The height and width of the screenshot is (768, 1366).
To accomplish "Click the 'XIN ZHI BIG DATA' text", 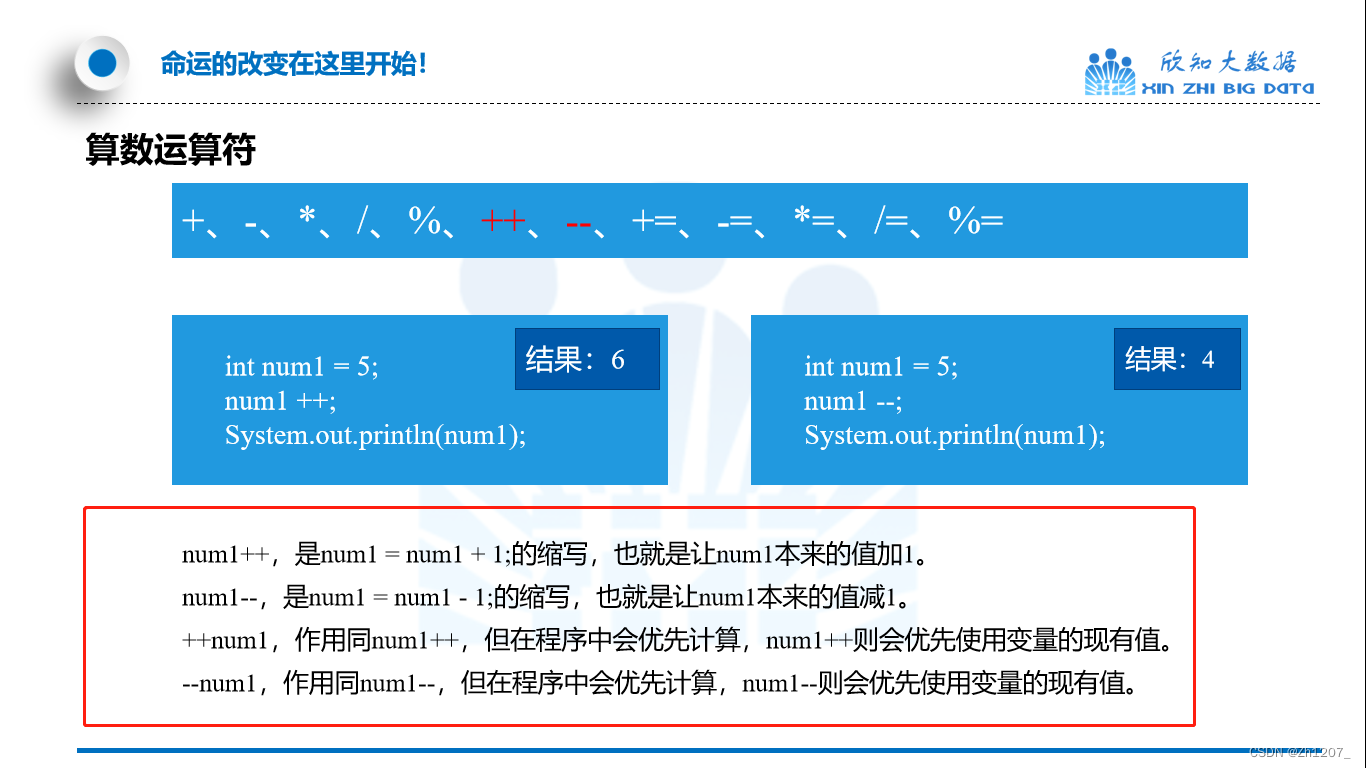I will pyautogui.click(x=1228, y=88).
